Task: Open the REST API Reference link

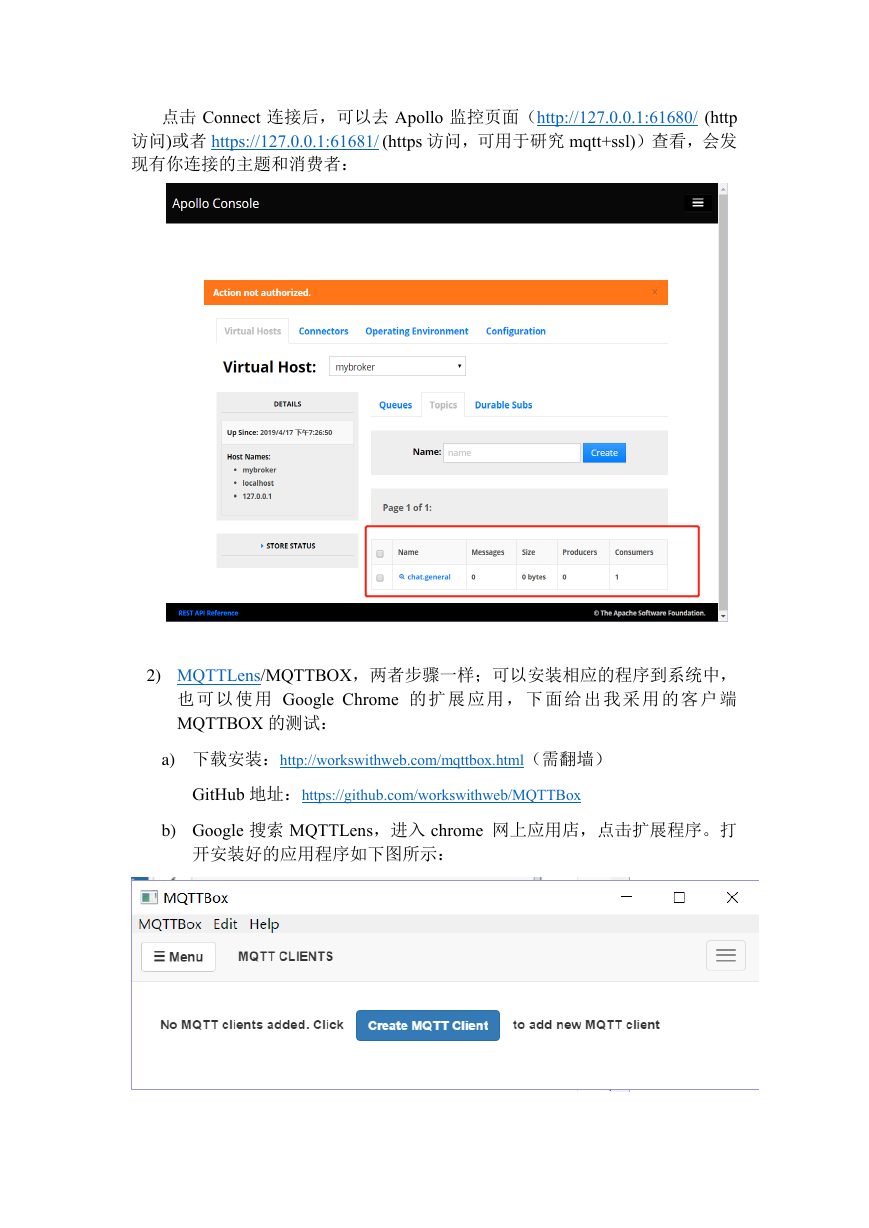Action: [x=208, y=613]
